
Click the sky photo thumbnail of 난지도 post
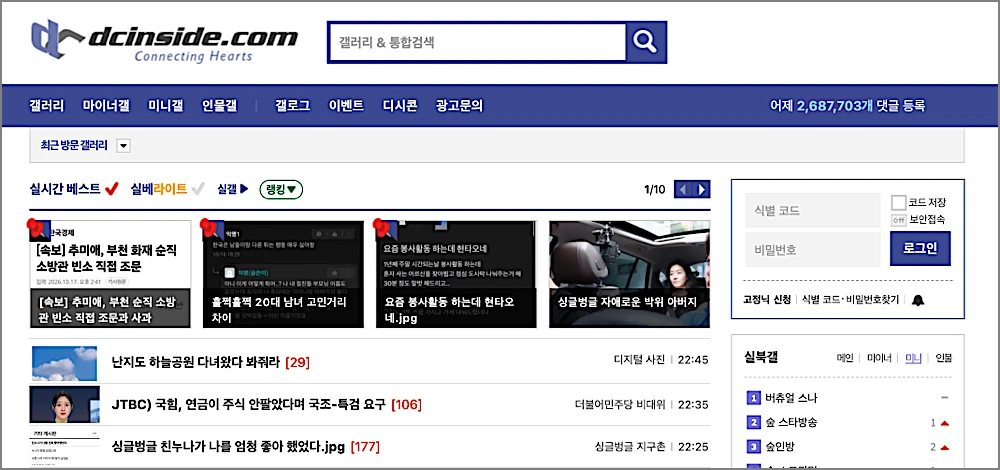[64, 363]
